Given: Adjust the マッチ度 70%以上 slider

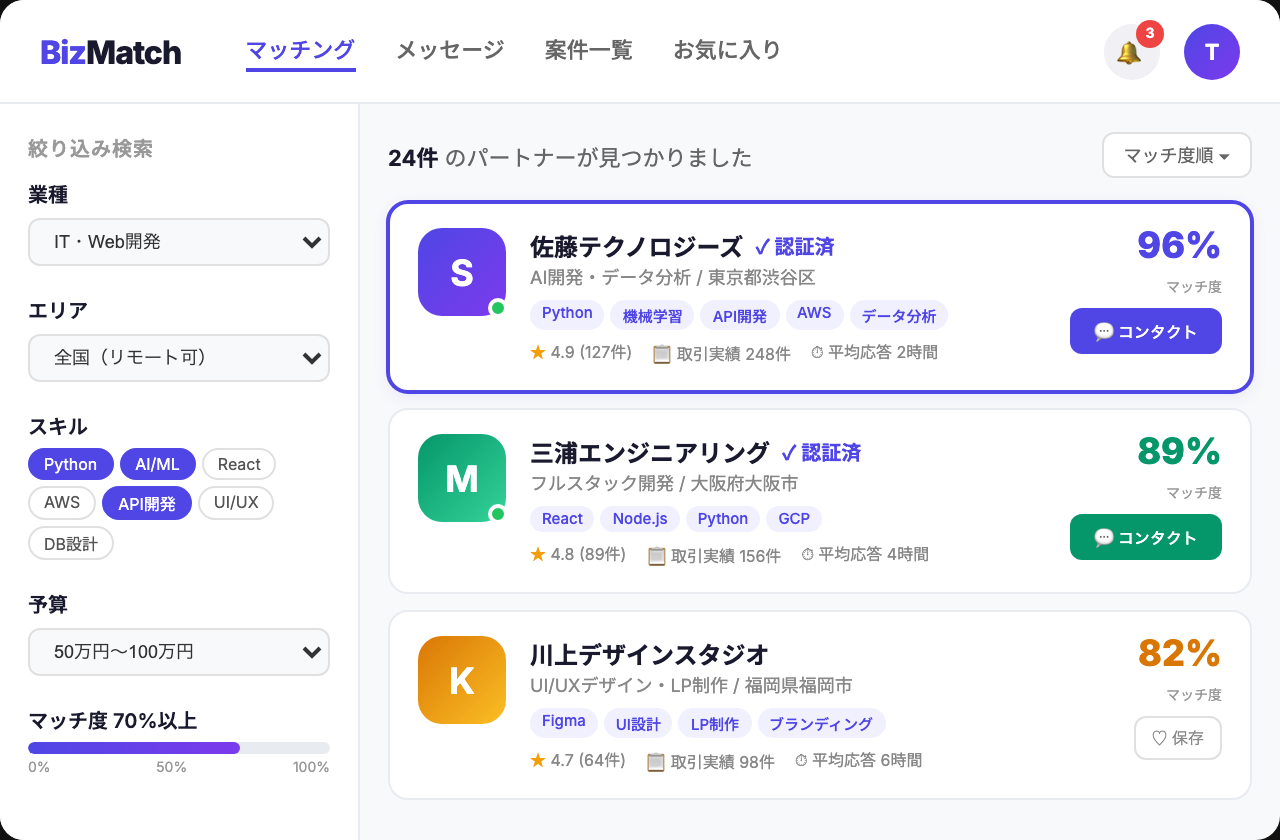Looking at the screenshot, I should (240, 747).
